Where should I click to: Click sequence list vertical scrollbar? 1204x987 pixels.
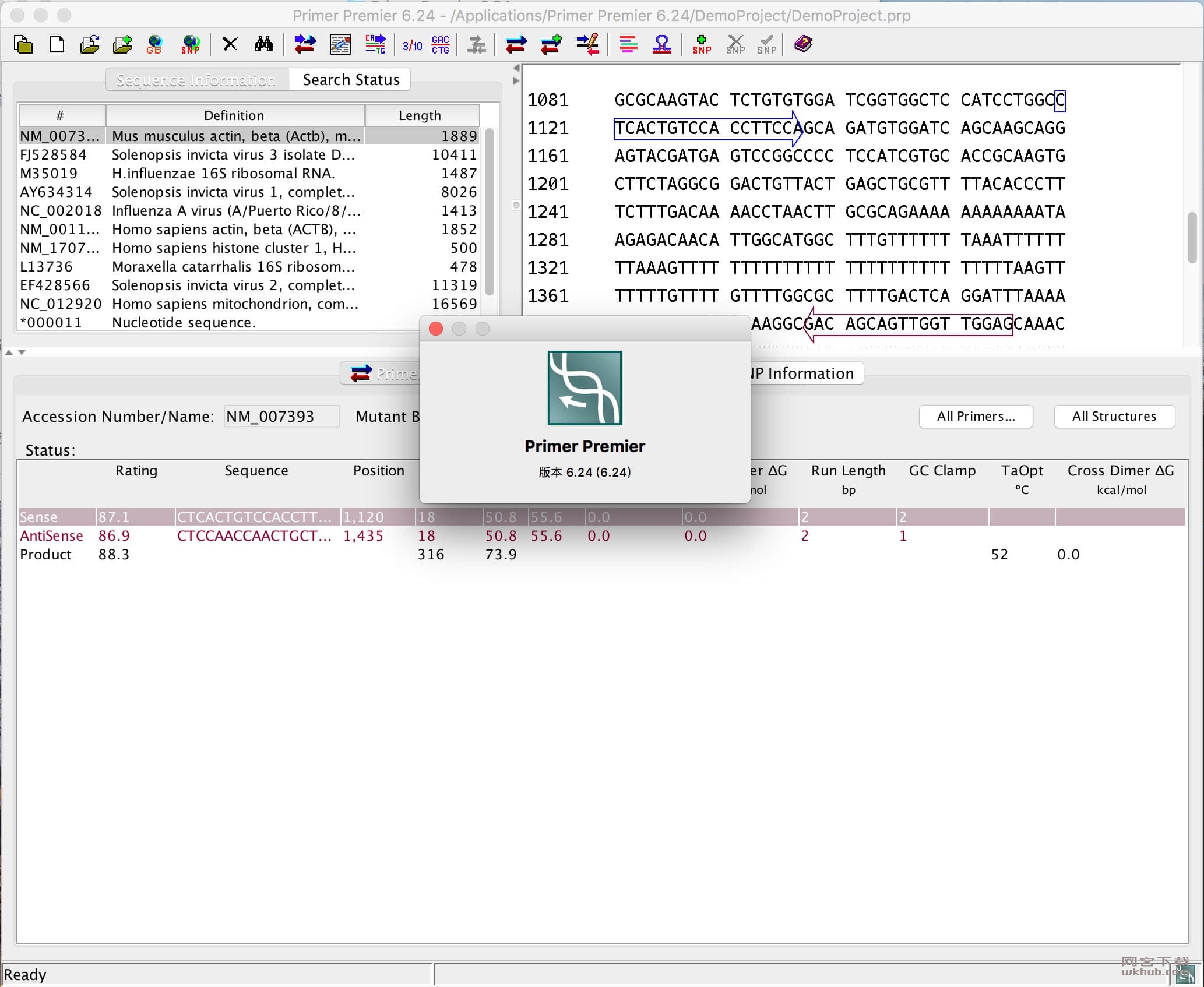(490, 211)
